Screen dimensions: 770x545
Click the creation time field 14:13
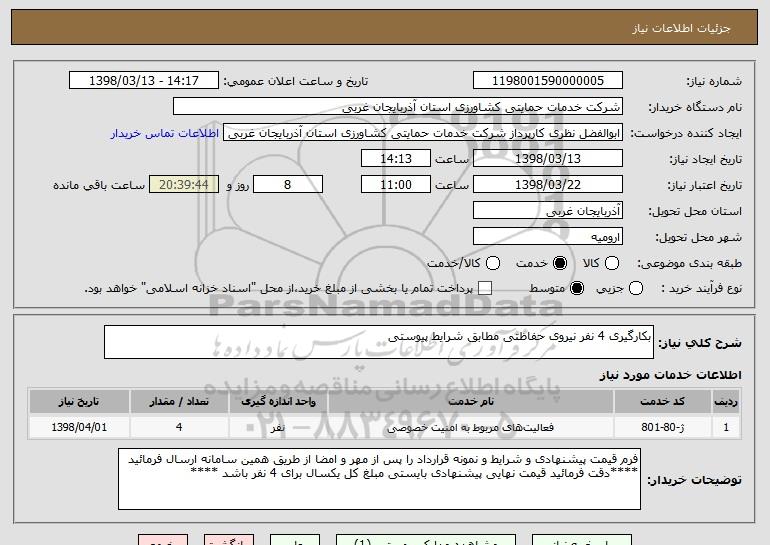396,159
